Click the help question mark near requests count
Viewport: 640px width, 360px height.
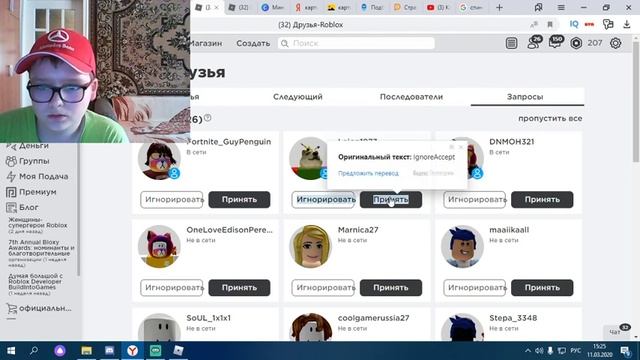coord(208,118)
